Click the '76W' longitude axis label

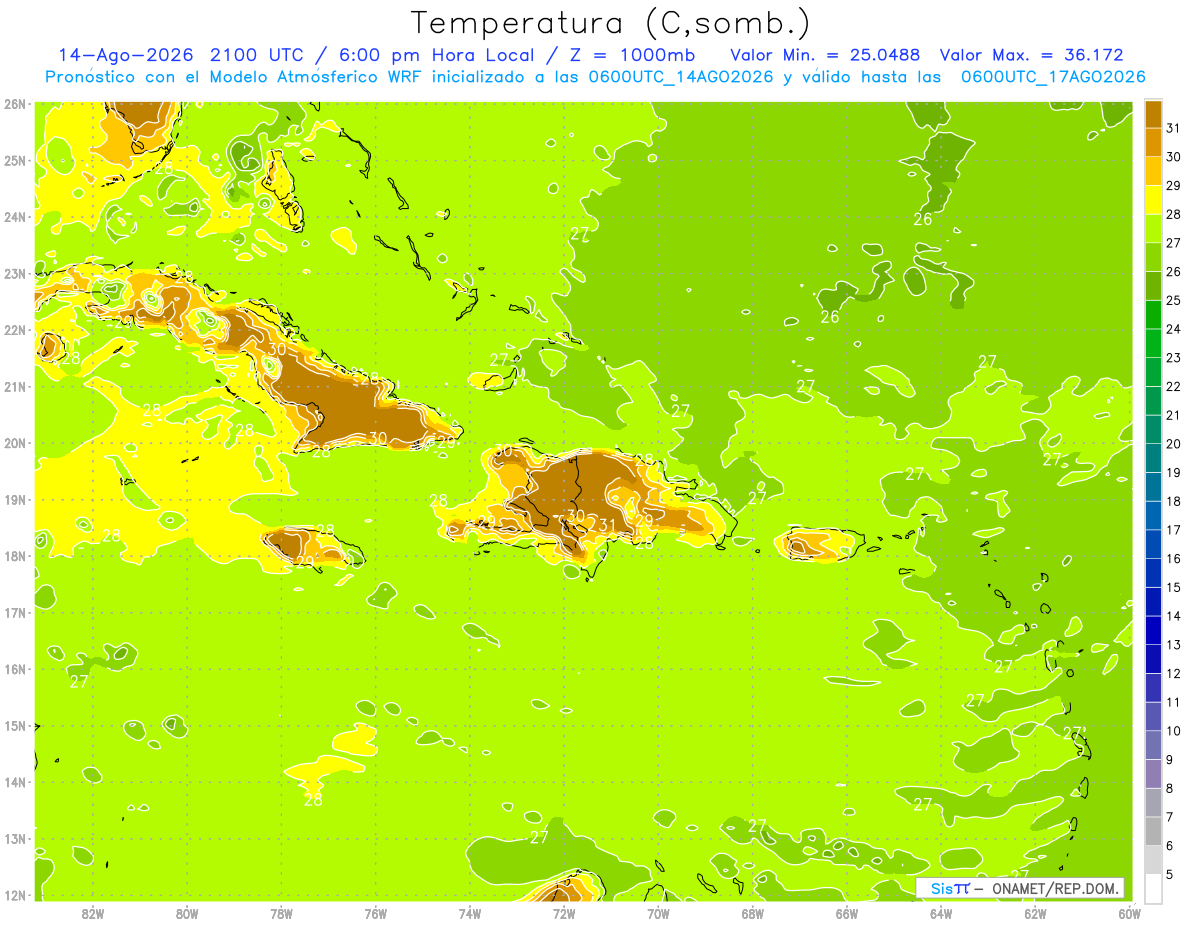[x=375, y=913]
